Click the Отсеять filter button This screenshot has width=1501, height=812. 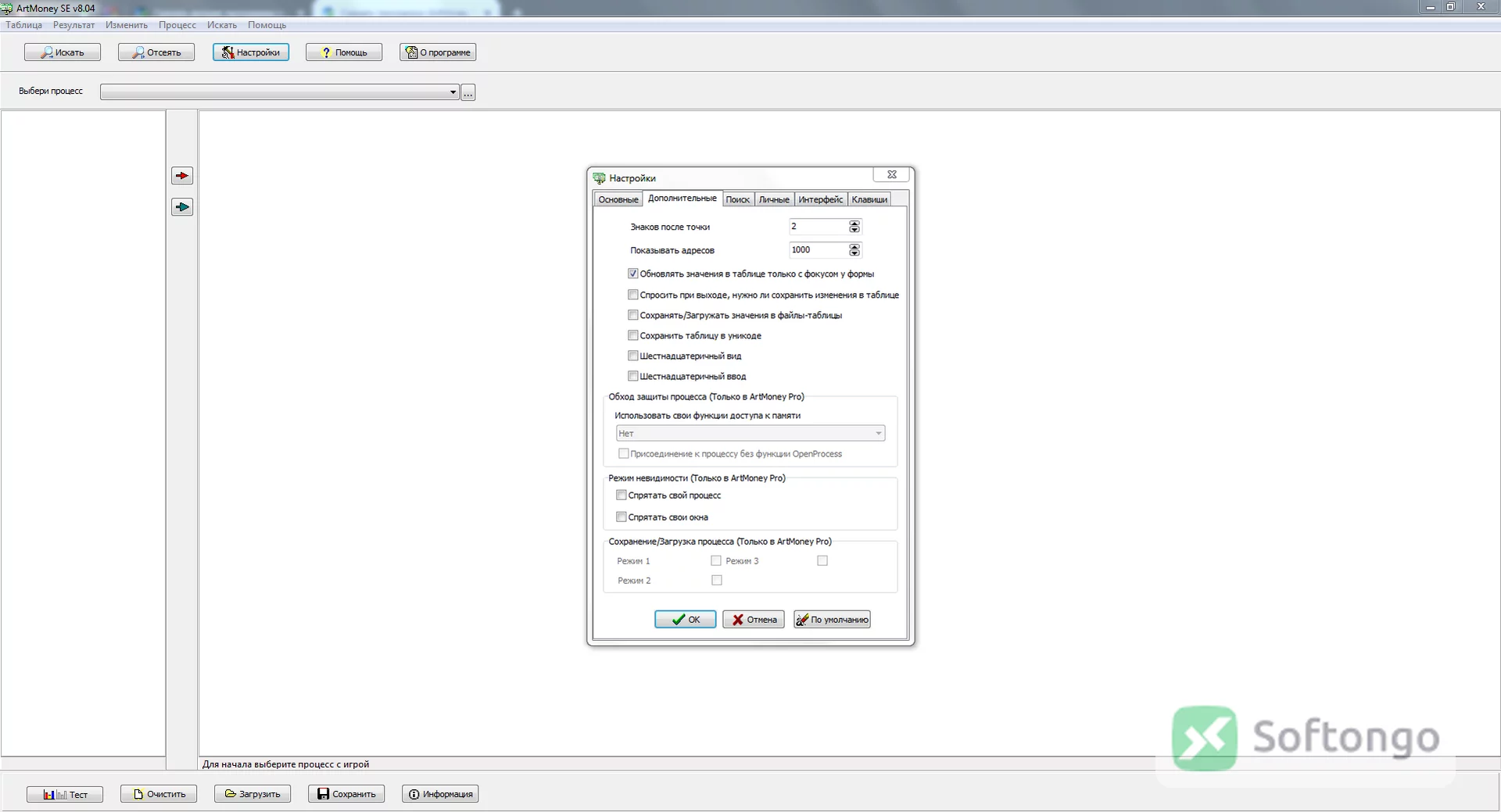156,52
